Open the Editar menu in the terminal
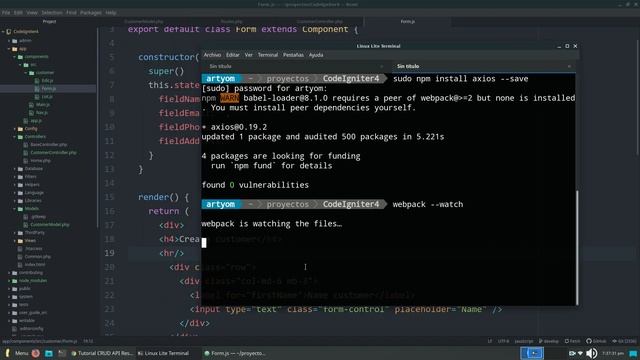The height and width of the screenshot is (360, 640). pyautogui.click(x=233, y=55)
